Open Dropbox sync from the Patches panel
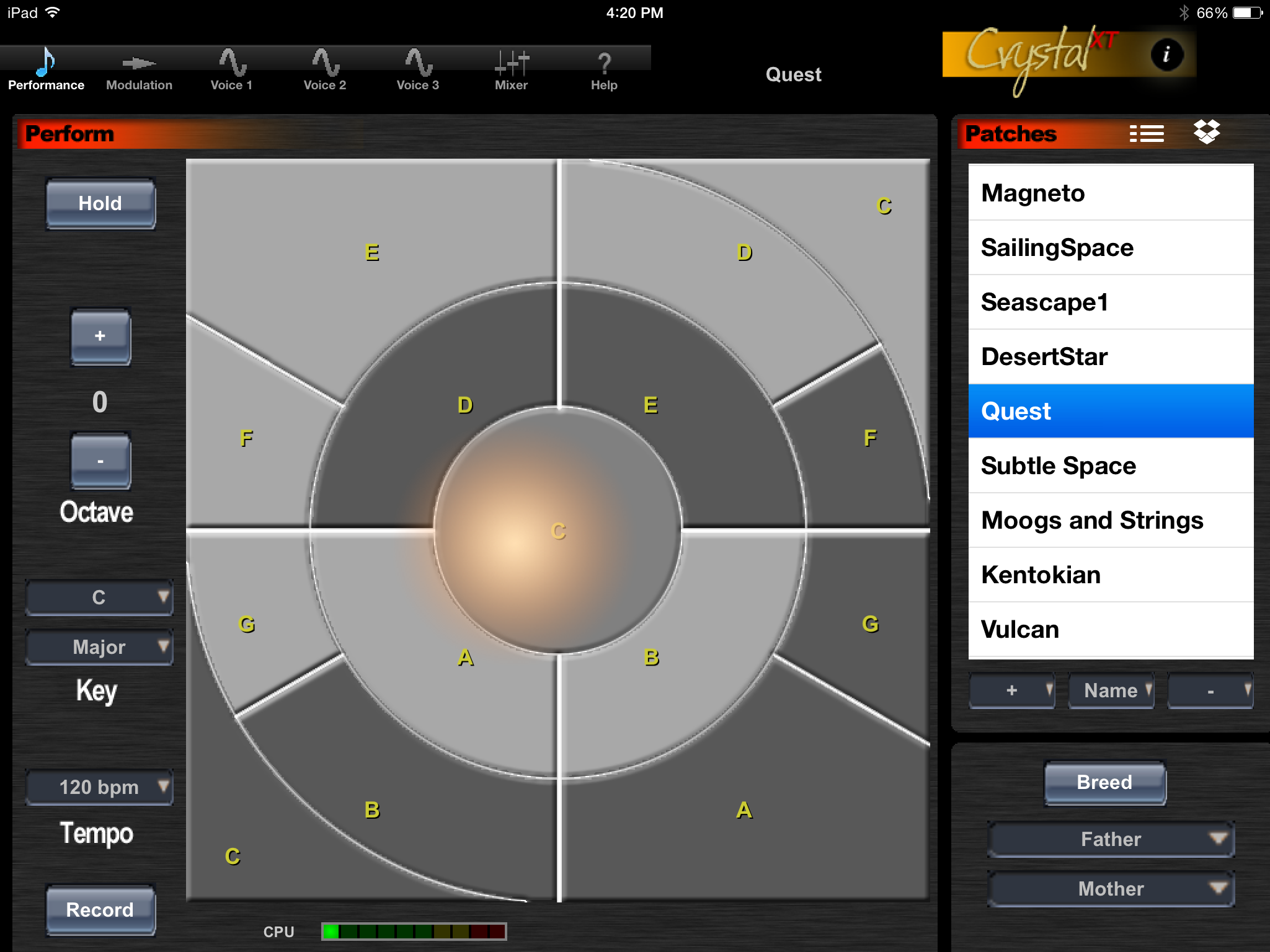 tap(1206, 132)
